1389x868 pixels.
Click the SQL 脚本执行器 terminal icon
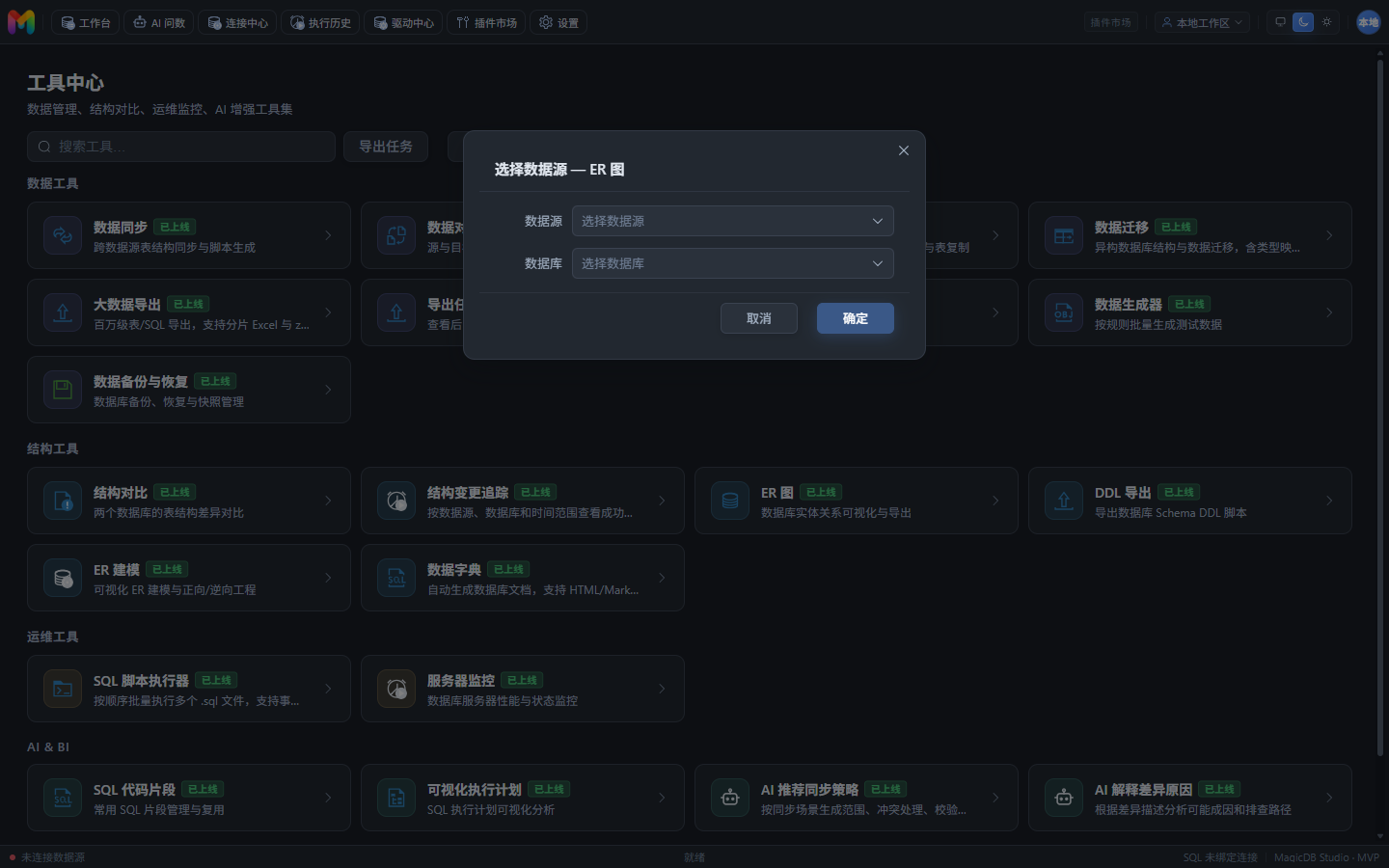[x=63, y=689]
